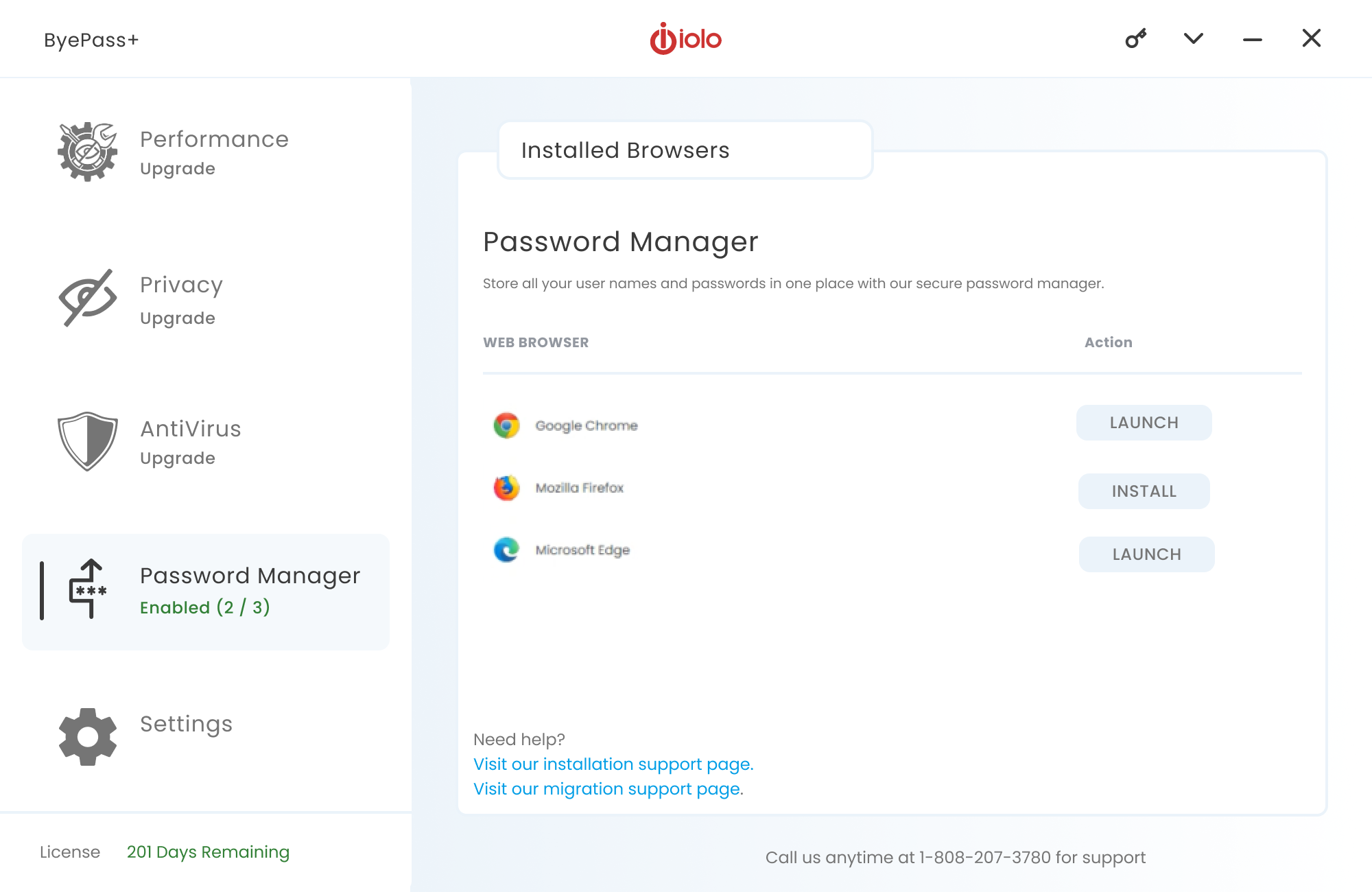Click the Performance gear-wrench icon
Viewport: 1372px width, 892px height.
pyautogui.click(x=87, y=152)
